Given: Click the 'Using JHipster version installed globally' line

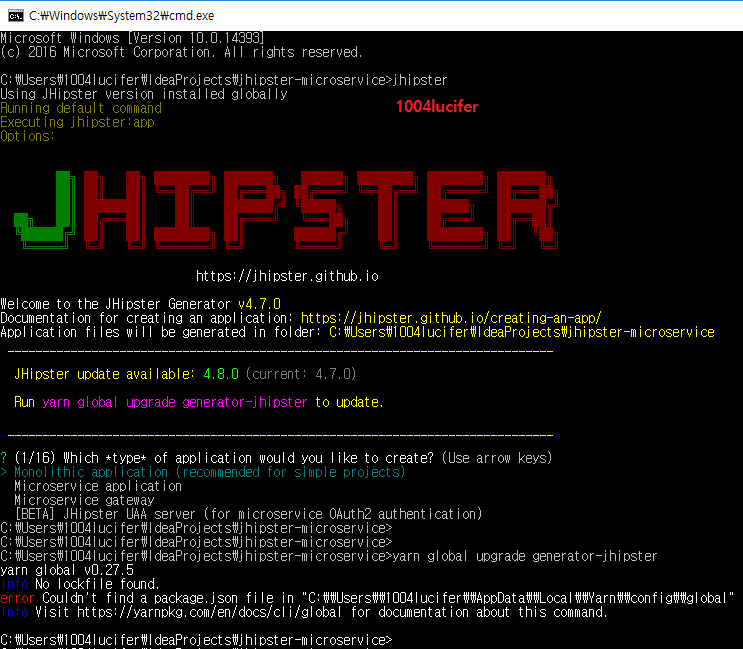Looking at the screenshot, I should point(144,94).
